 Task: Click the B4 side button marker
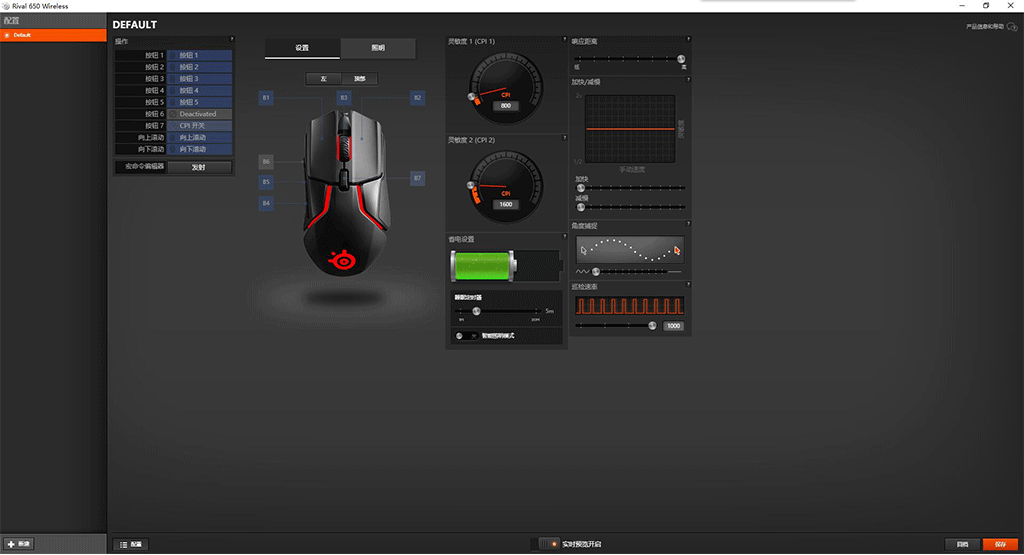pos(266,203)
